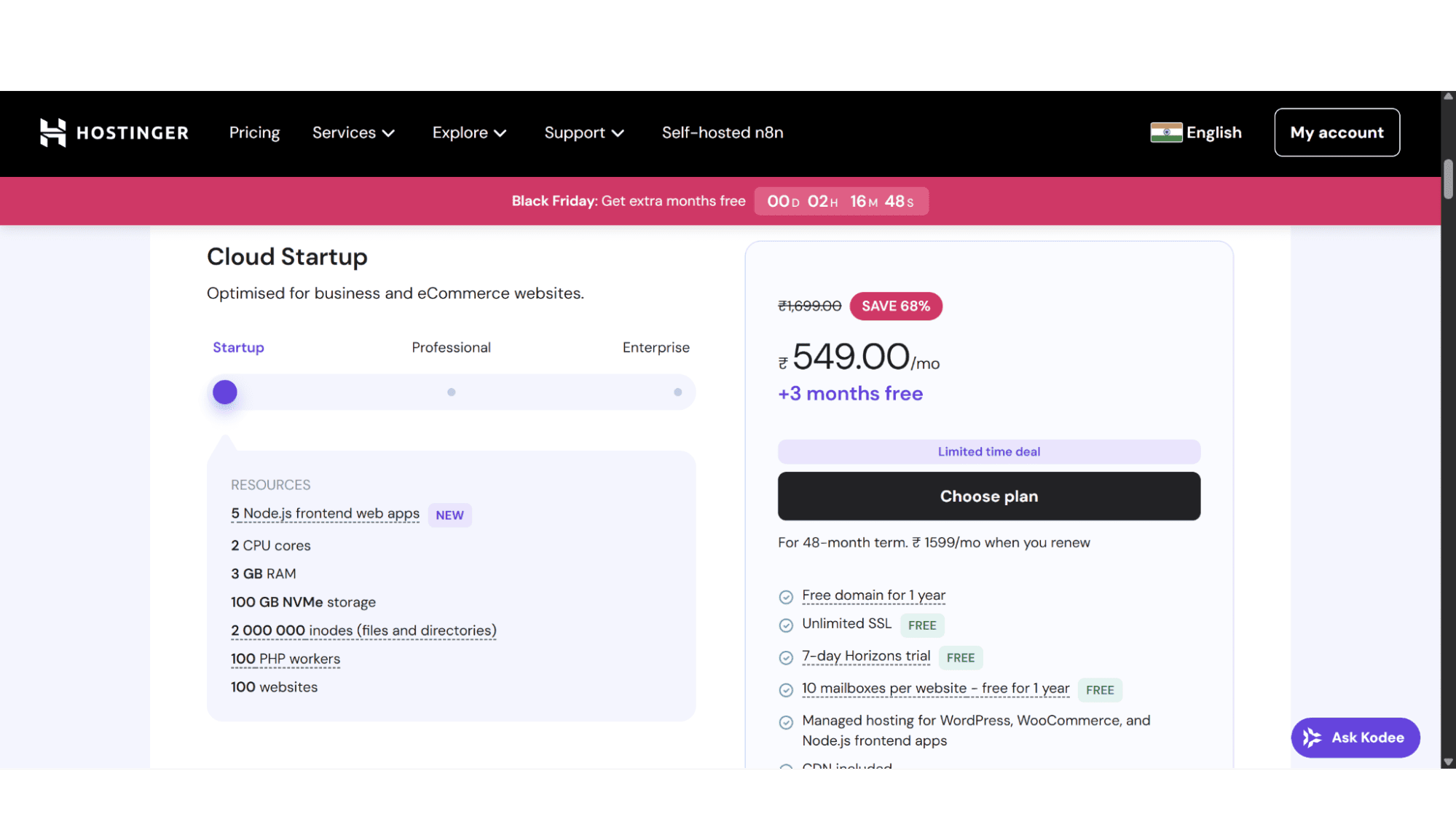Click checkmark icon beside Free domain

[786, 597]
